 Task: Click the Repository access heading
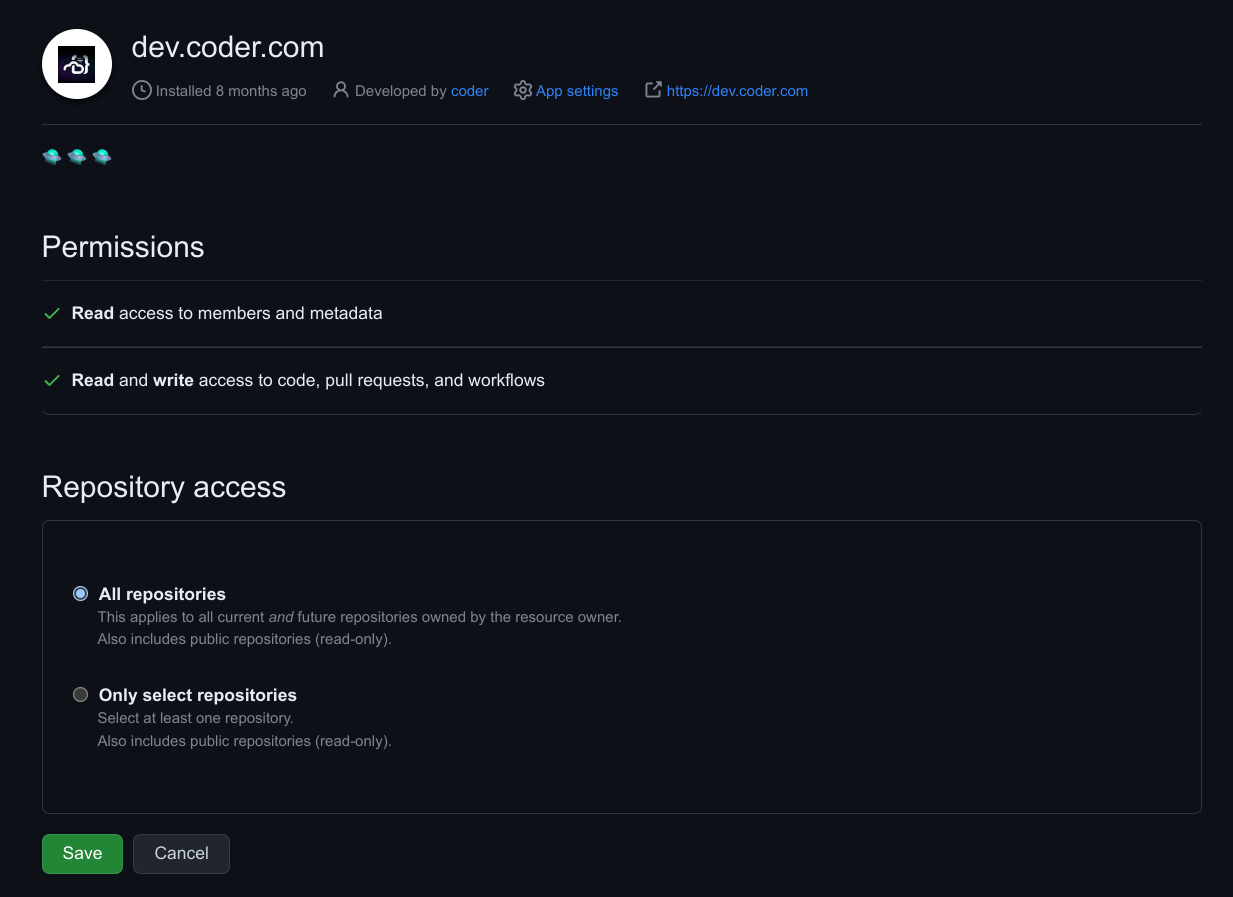[163, 487]
